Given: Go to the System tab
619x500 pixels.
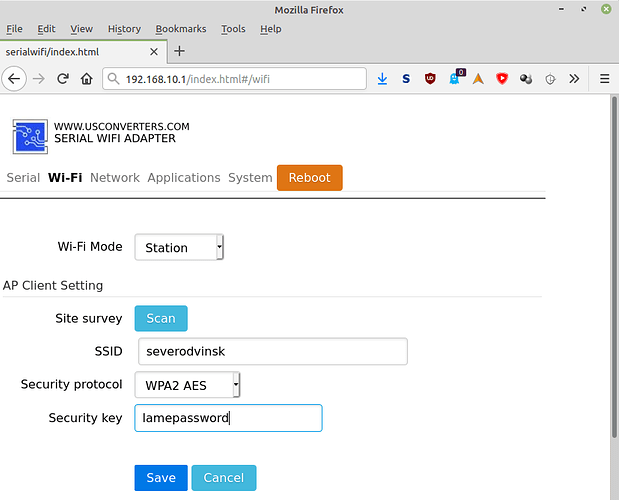Looking at the screenshot, I should (250, 178).
